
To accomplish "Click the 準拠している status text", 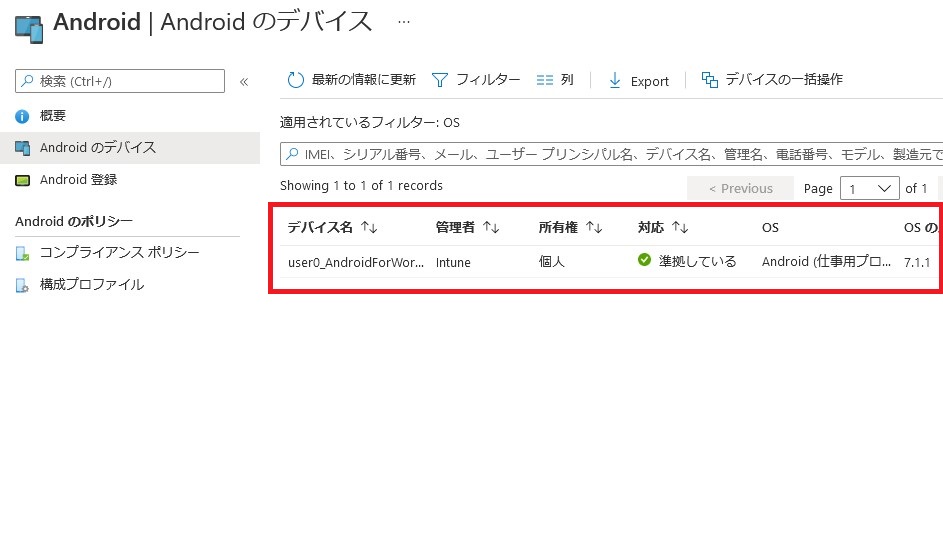I will pyautogui.click(x=697, y=261).
